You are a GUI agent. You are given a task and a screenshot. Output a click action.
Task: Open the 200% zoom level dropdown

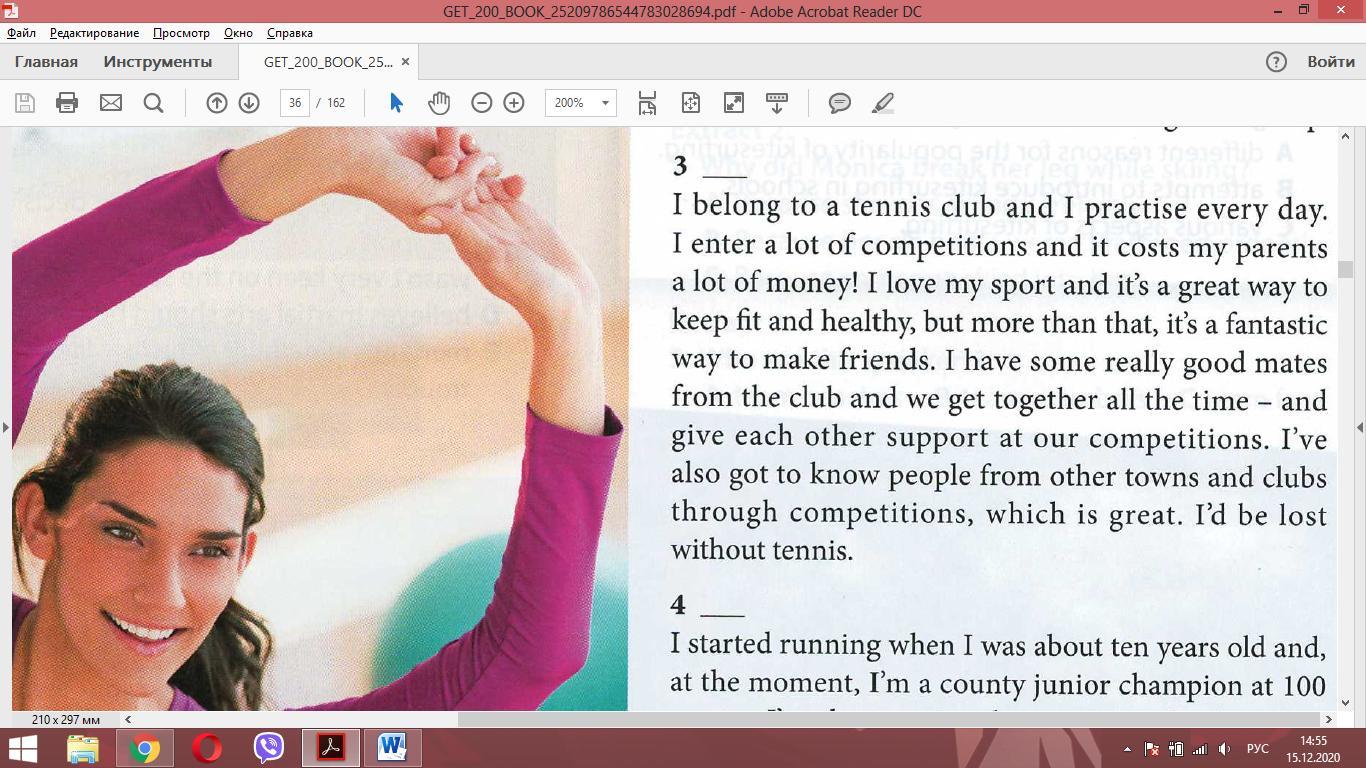coord(604,103)
